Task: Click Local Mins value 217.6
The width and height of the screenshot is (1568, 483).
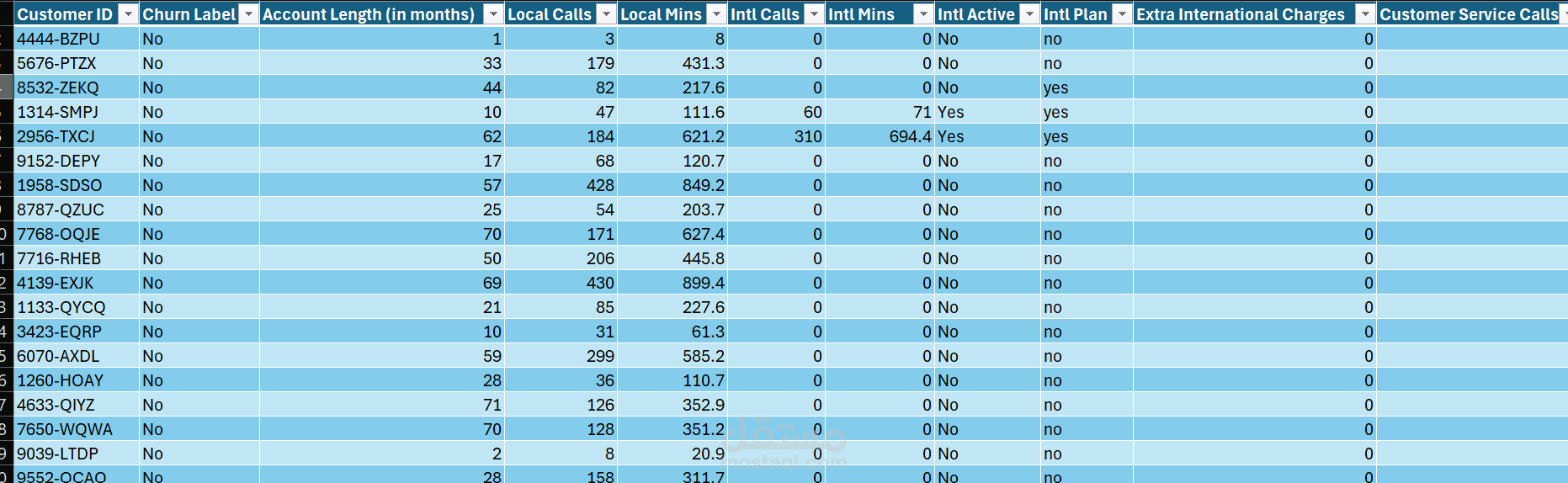Action: [672, 88]
